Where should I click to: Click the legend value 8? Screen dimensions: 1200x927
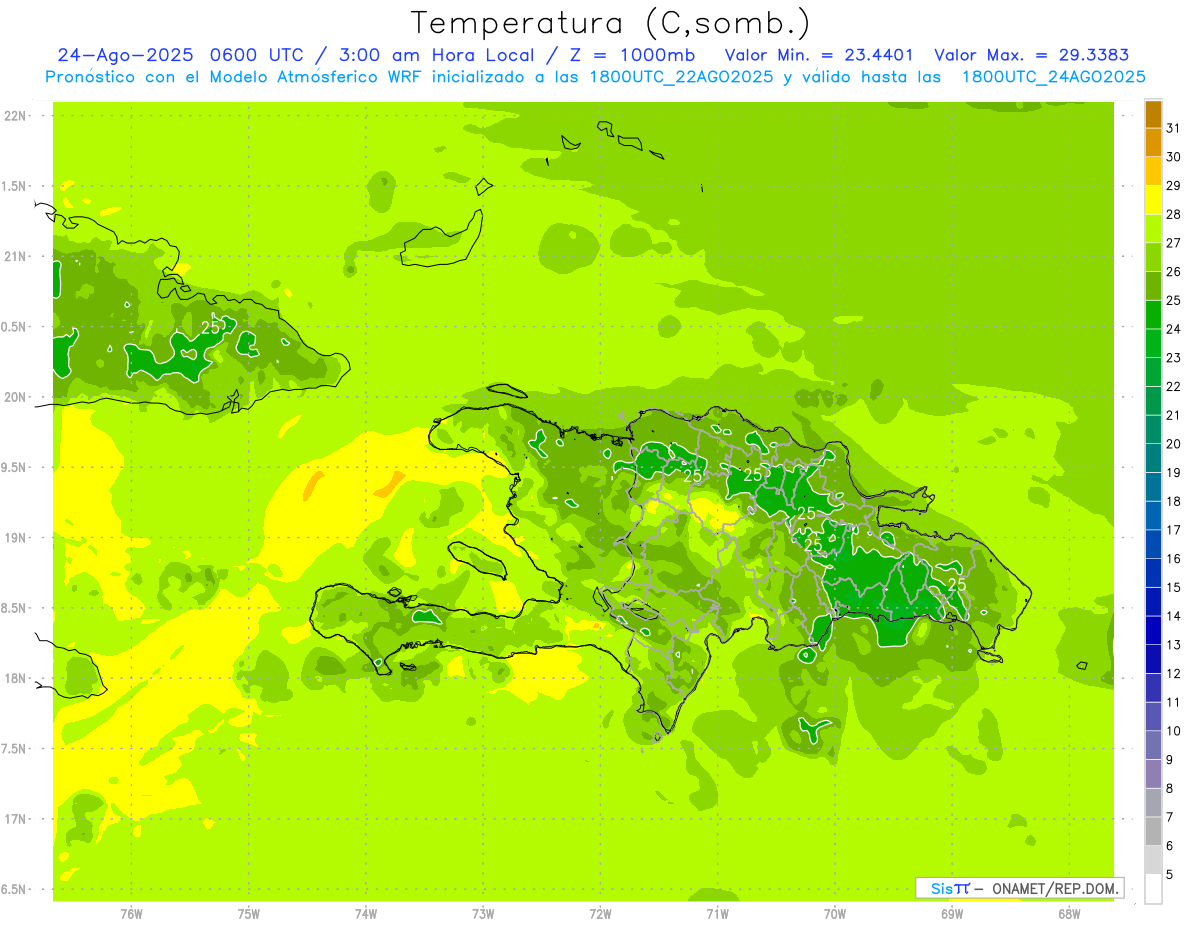1170,789
